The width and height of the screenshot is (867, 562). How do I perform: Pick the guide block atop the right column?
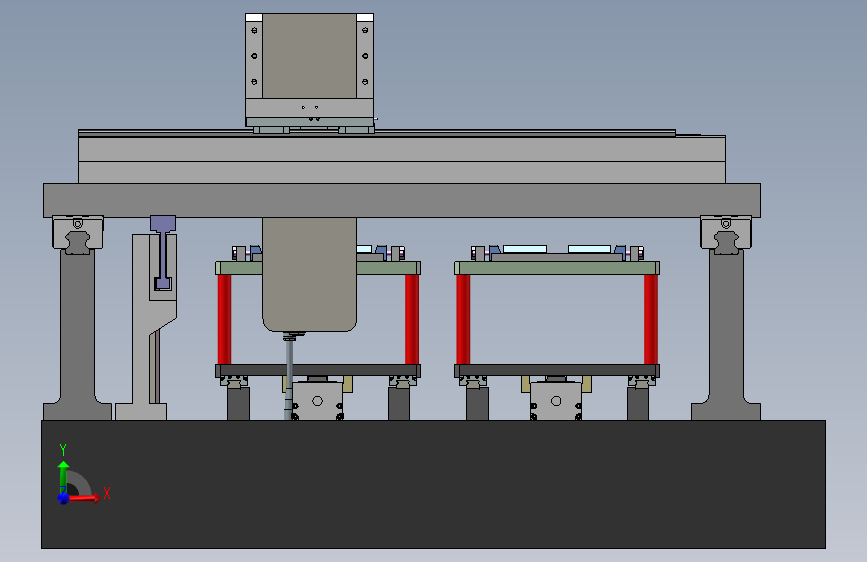coord(726,234)
